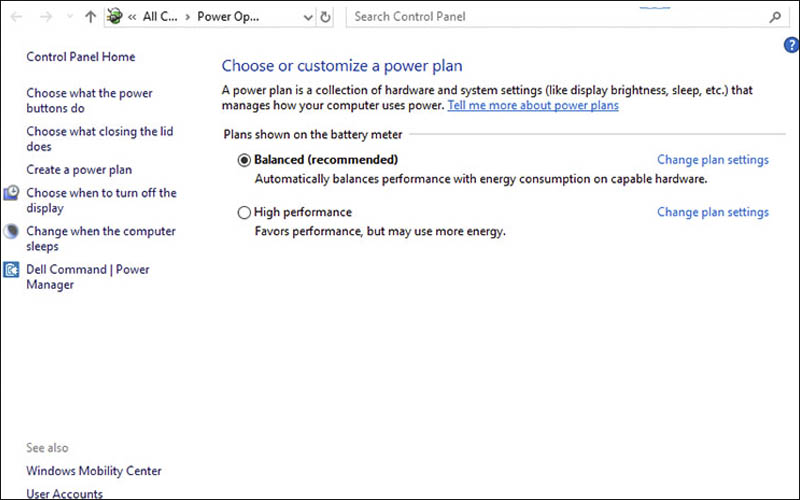Click the Dell Command Power Manager icon
The height and width of the screenshot is (500, 800).
tap(12, 270)
